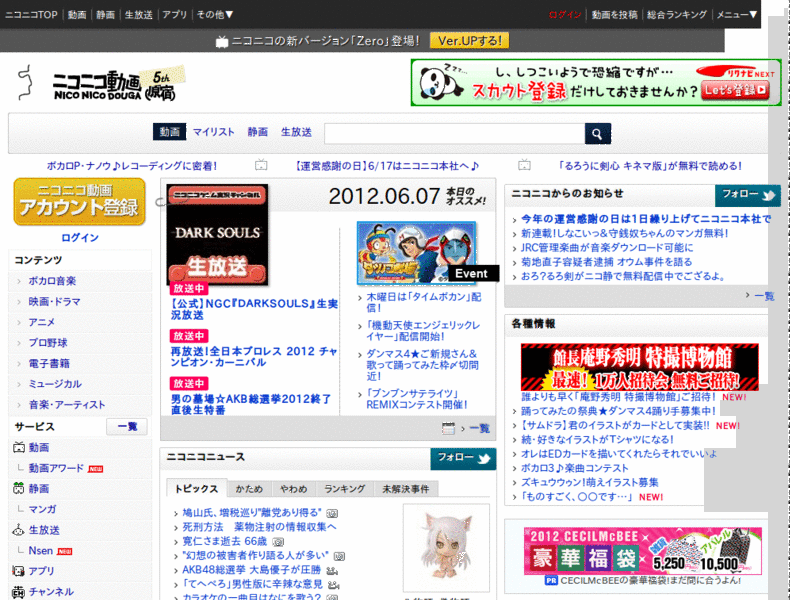Image resolution: width=800 pixels, height=600 pixels.
Task: Open ボカロP・ナノウ♪レコーディングに密着! headline
Action: pyautogui.click(x=132, y=166)
